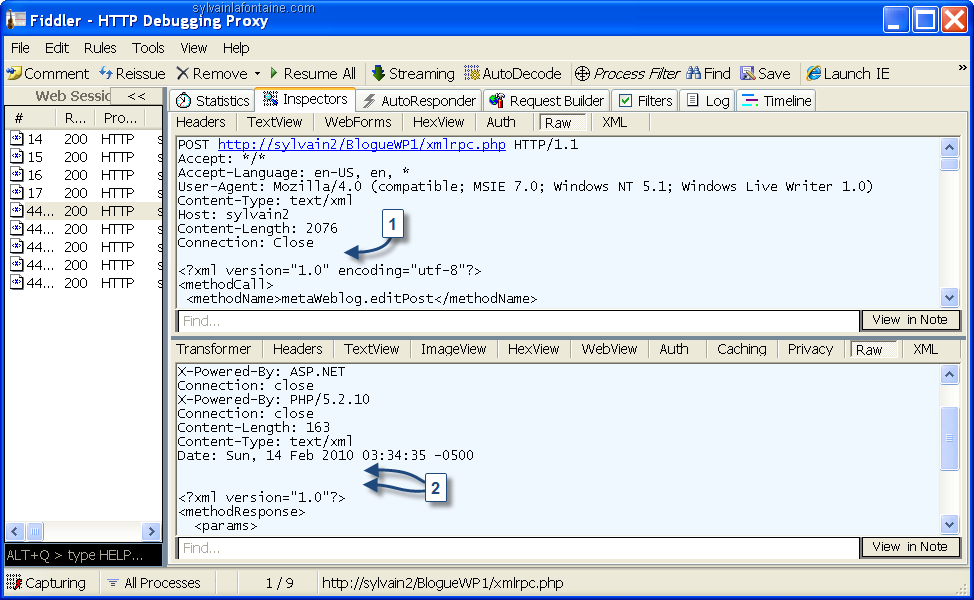Select request Auth inspector tab
This screenshot has height=600, width=974.
click(x=501, y=122)
